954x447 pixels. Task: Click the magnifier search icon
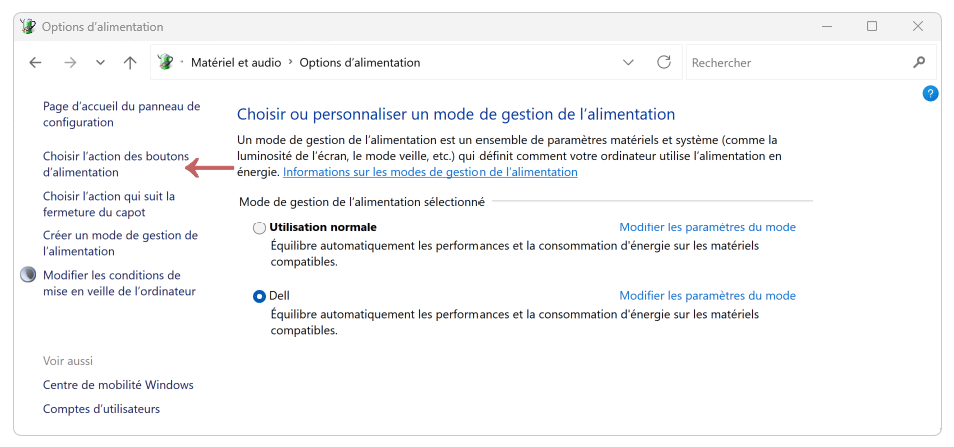tap(919, 62)
